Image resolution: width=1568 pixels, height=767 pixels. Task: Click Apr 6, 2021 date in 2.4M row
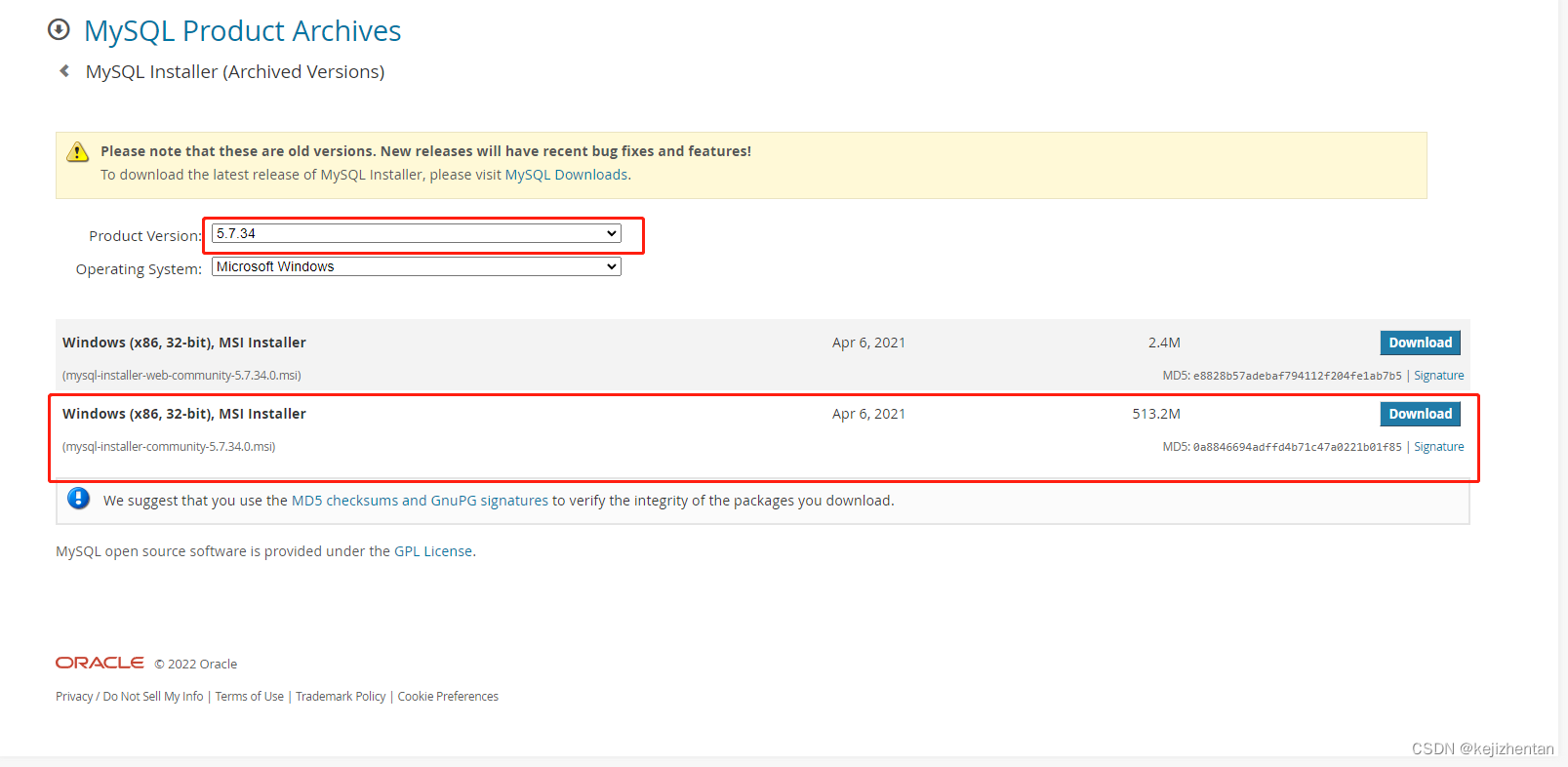[868, 343]
